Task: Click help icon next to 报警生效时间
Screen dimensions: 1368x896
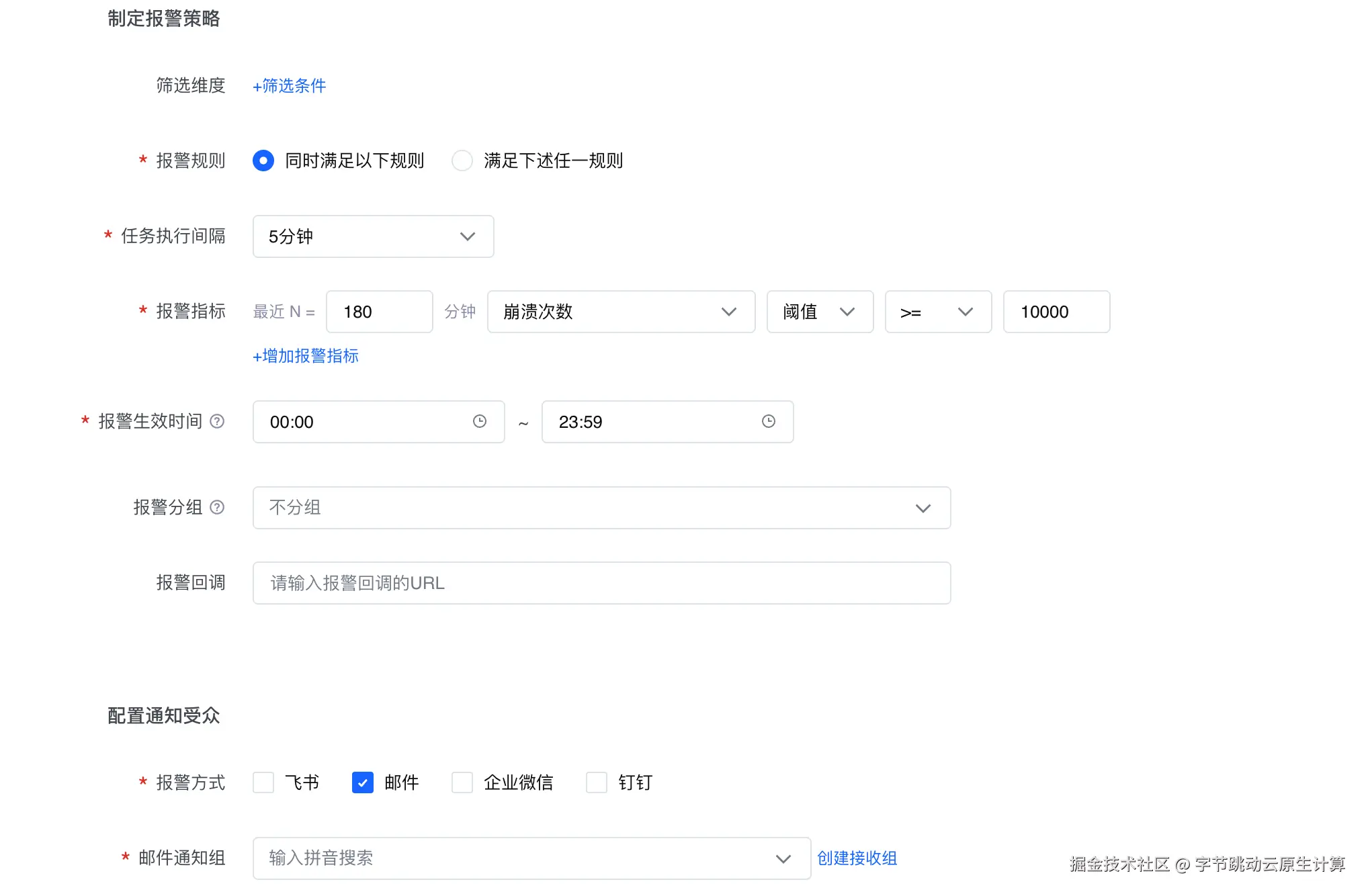Action: 217,421
